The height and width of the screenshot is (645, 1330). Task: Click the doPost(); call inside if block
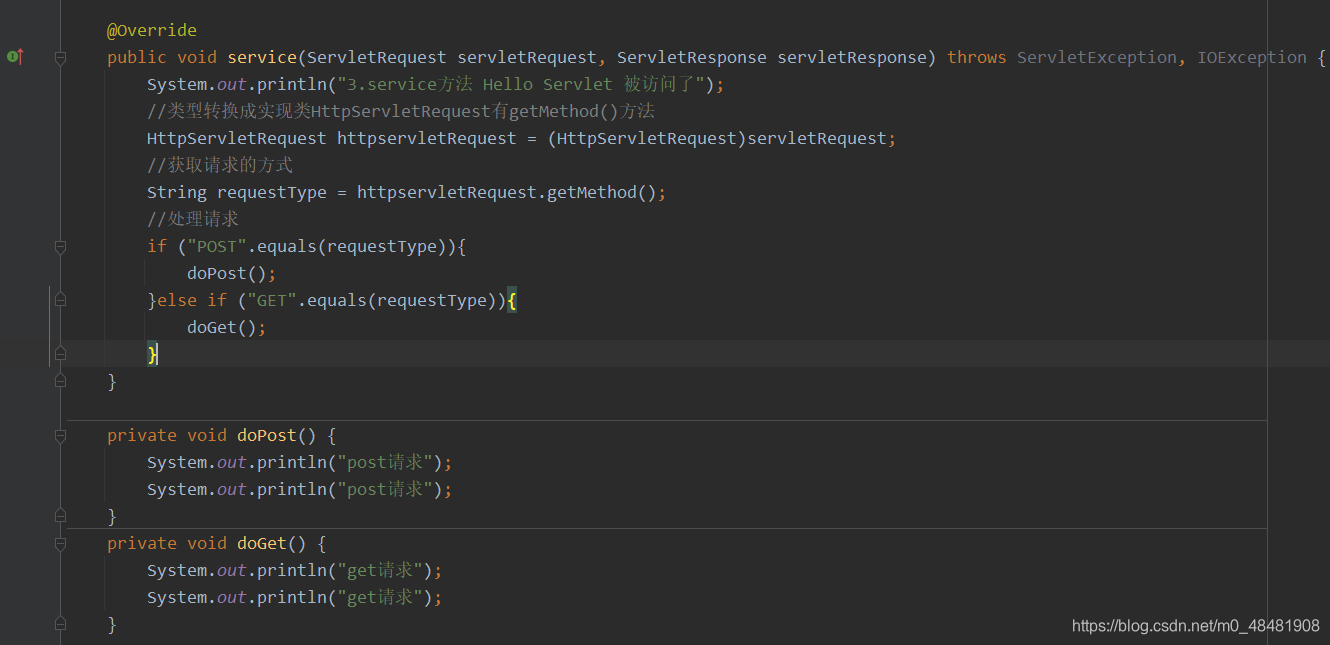point(232,273)
